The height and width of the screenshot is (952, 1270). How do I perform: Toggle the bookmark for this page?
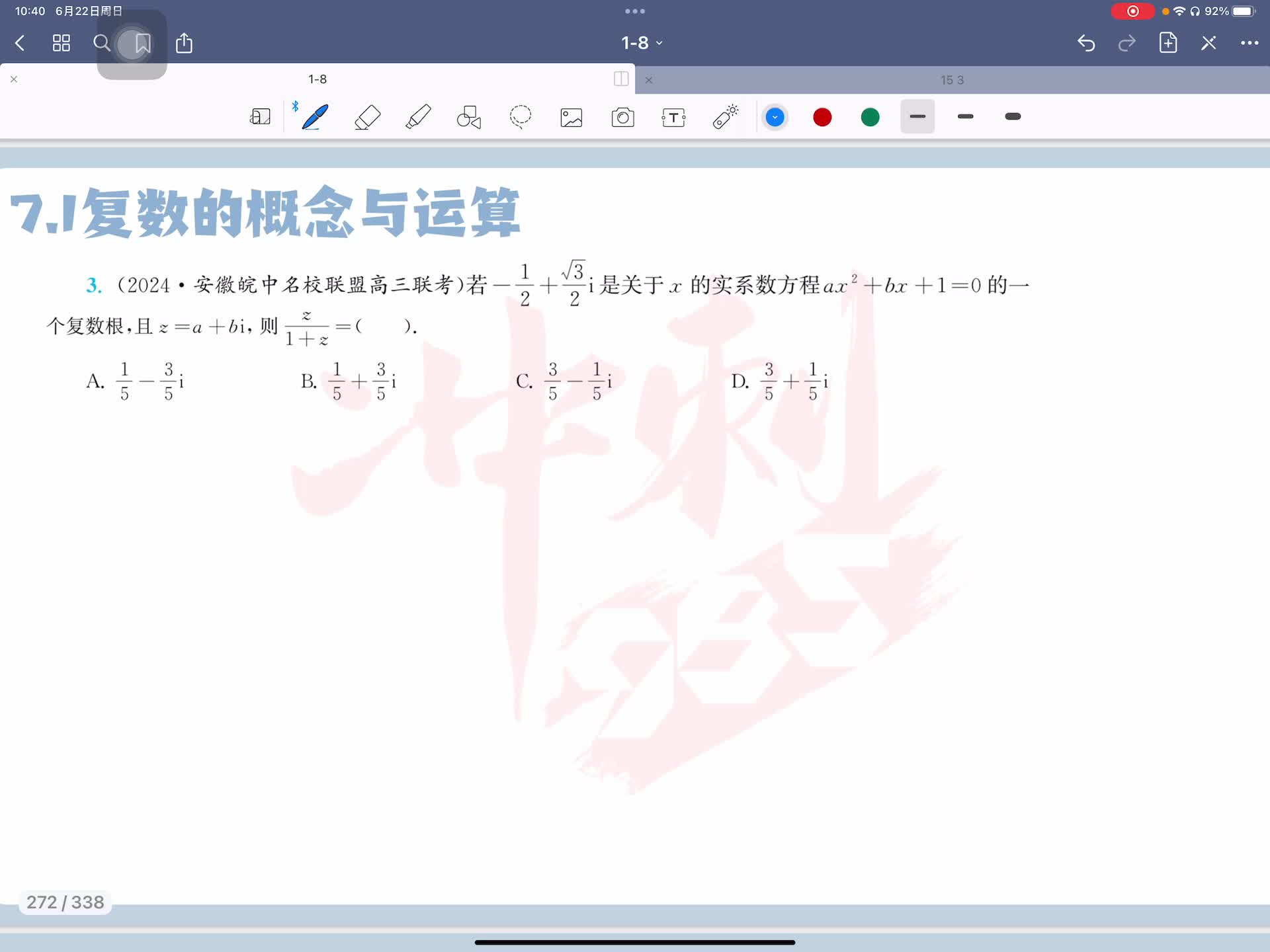click(x=142, y=44)
